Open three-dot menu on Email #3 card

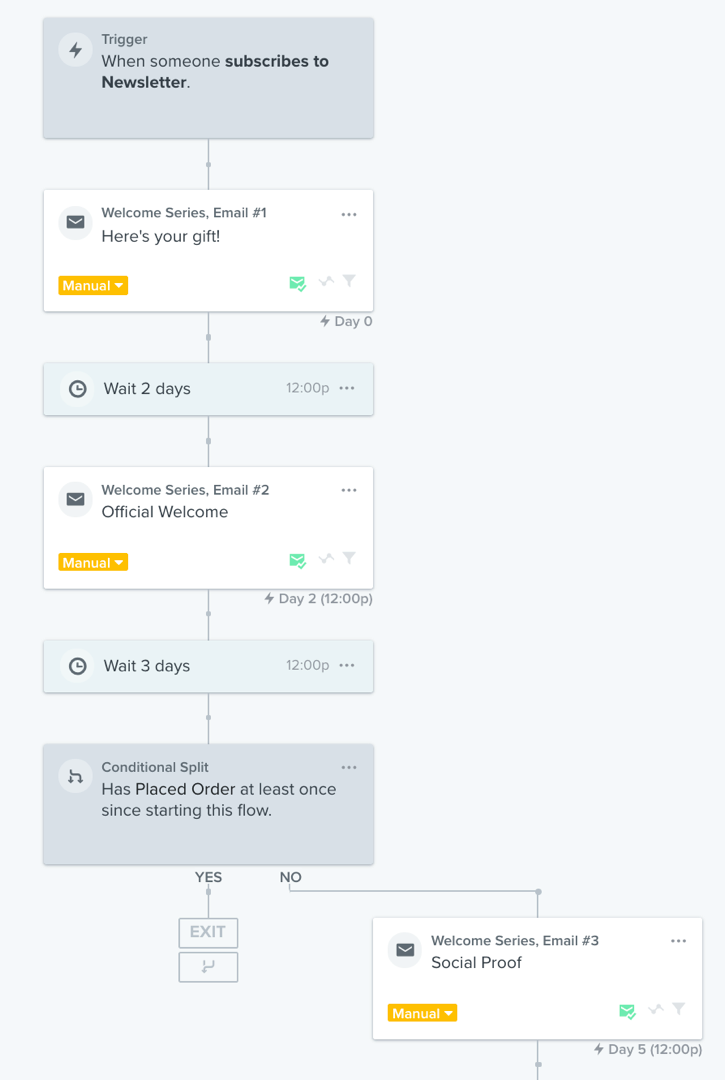[x=679, y=941]
